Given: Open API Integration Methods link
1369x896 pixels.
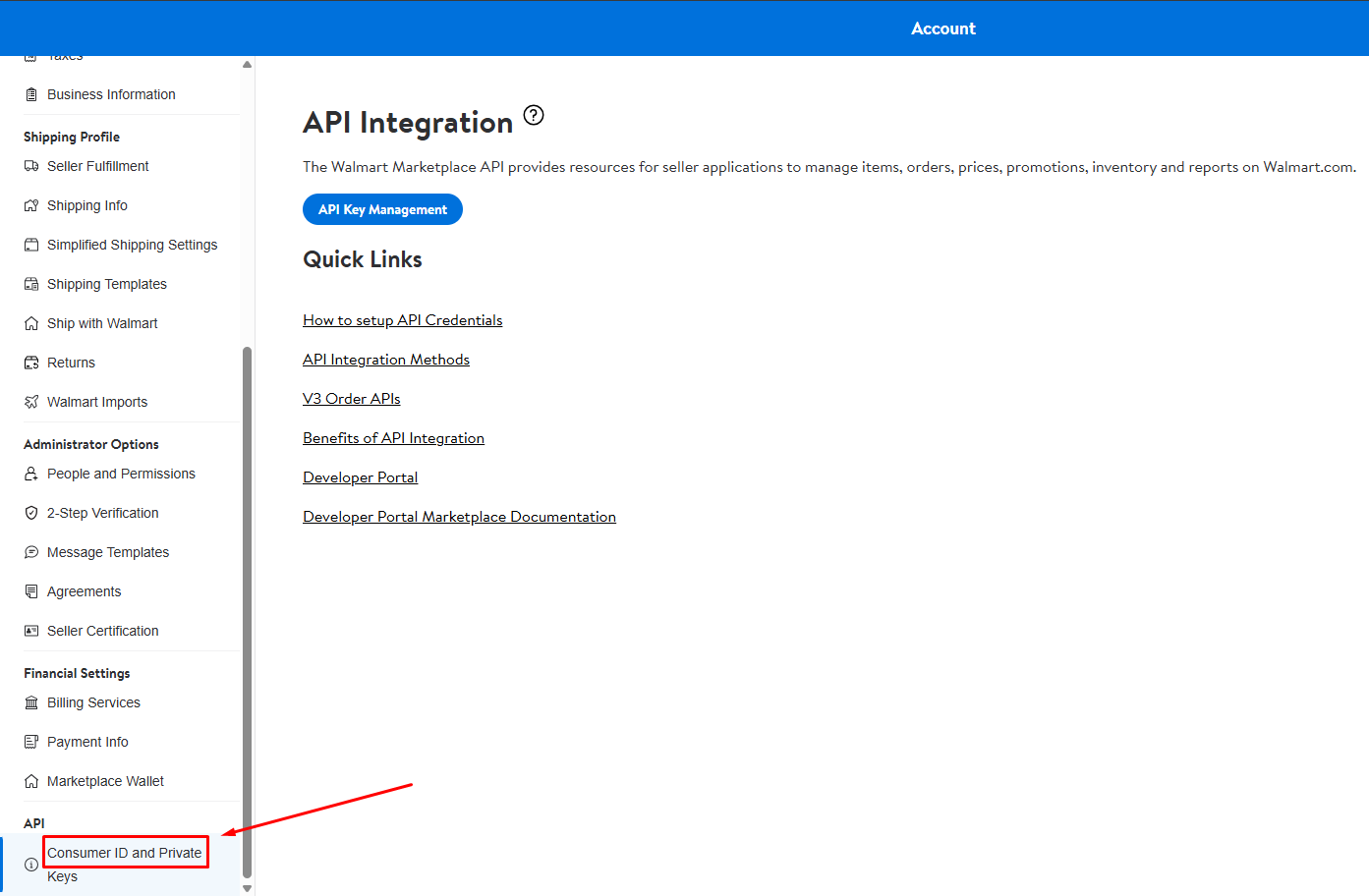Looking at the screenshot, I should [386, 360].
